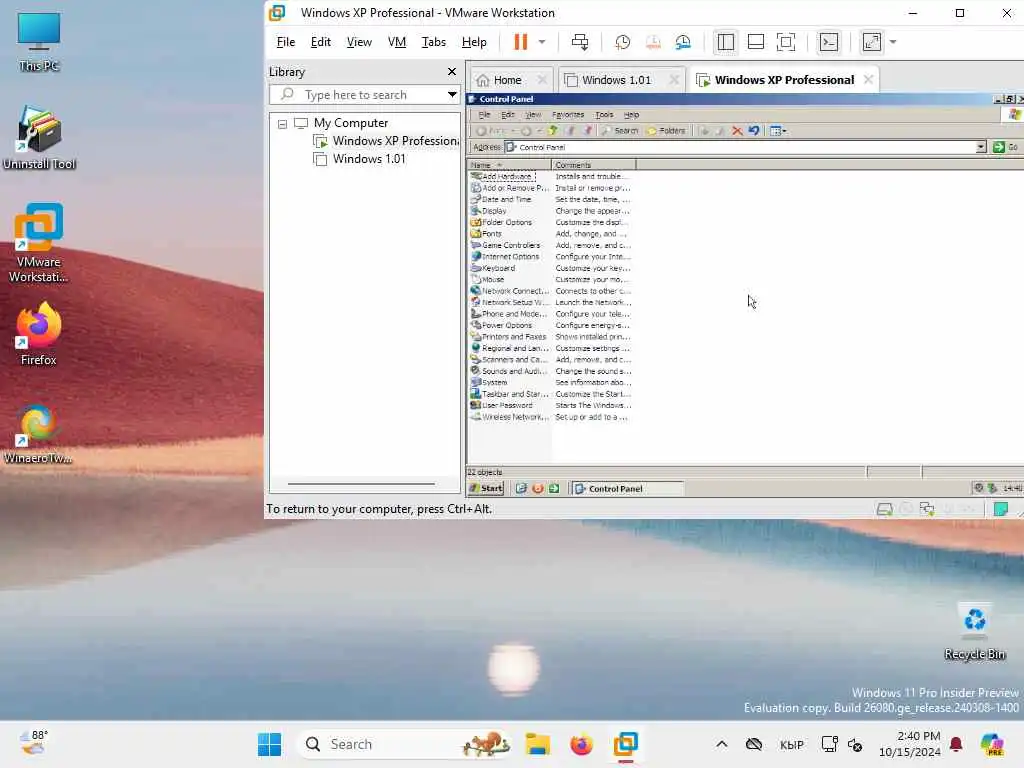1024x768 pixels.
Task: Open the VMware Tabs menu
Action: click(x=434, y=42)
